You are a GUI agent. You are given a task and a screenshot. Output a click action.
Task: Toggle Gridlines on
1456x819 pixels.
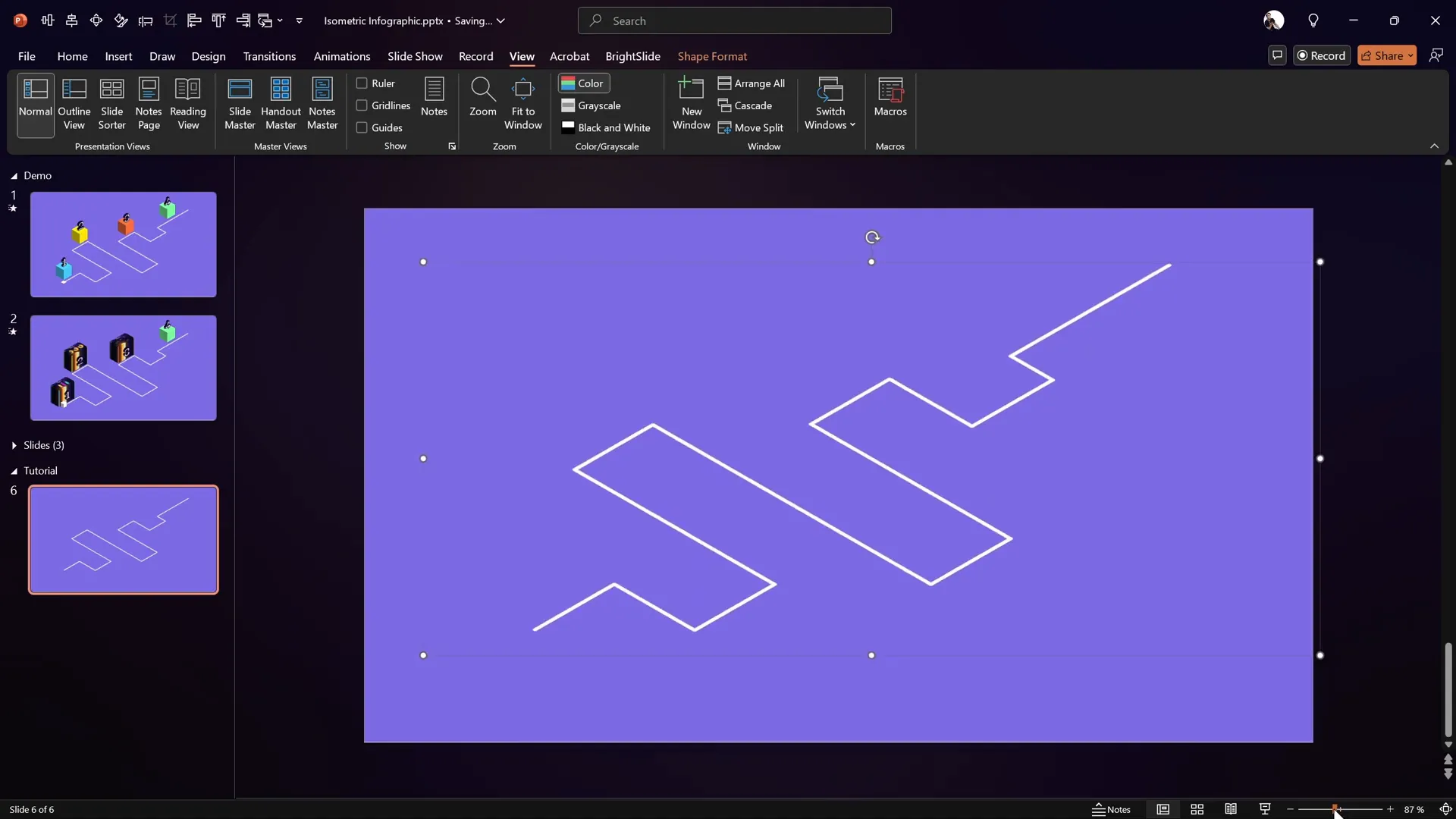(x=363, y=105)
